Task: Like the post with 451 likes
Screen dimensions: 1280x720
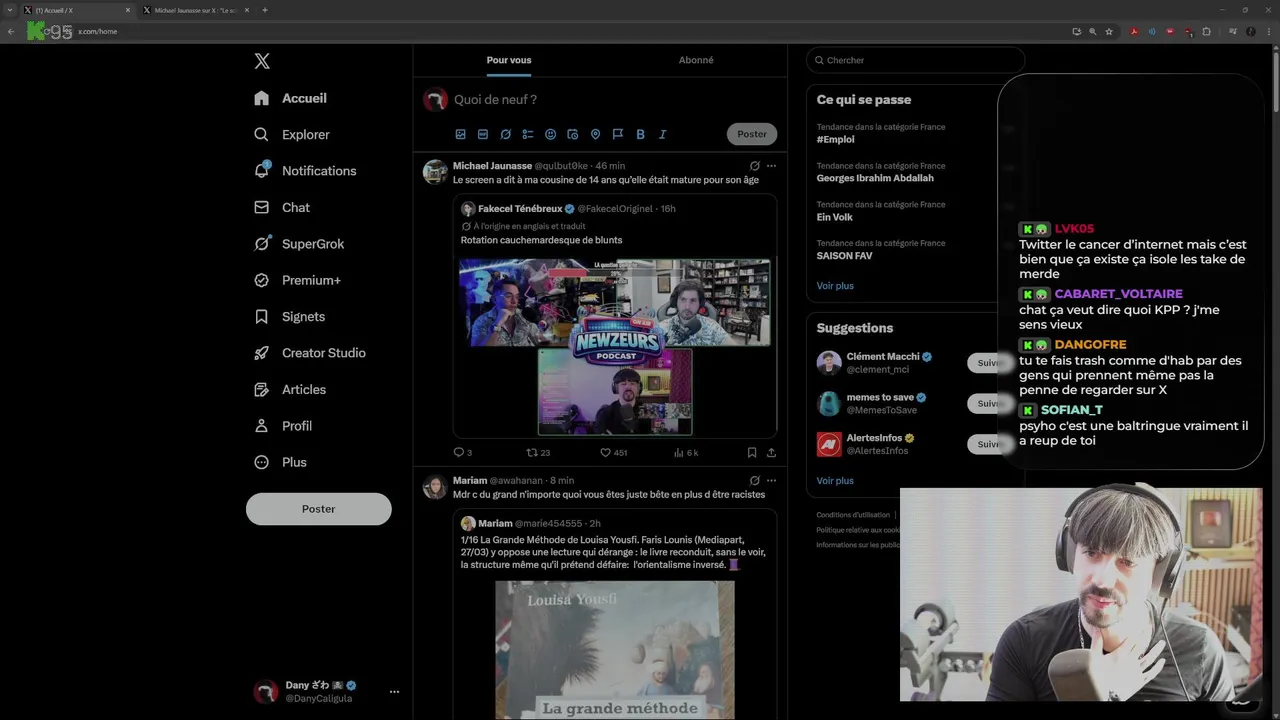Action: click(613, 452)
